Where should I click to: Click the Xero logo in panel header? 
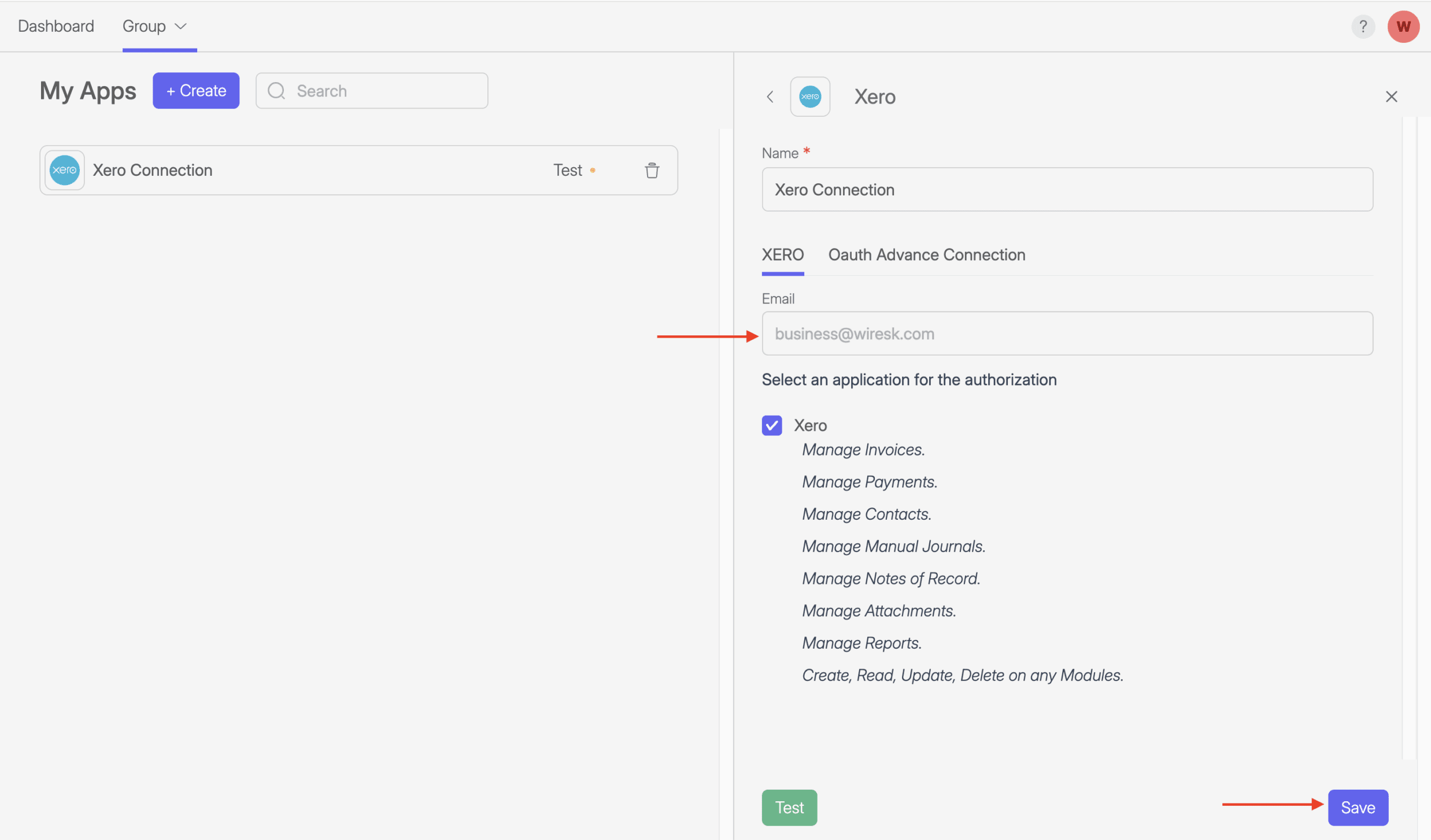click(809, 97)
